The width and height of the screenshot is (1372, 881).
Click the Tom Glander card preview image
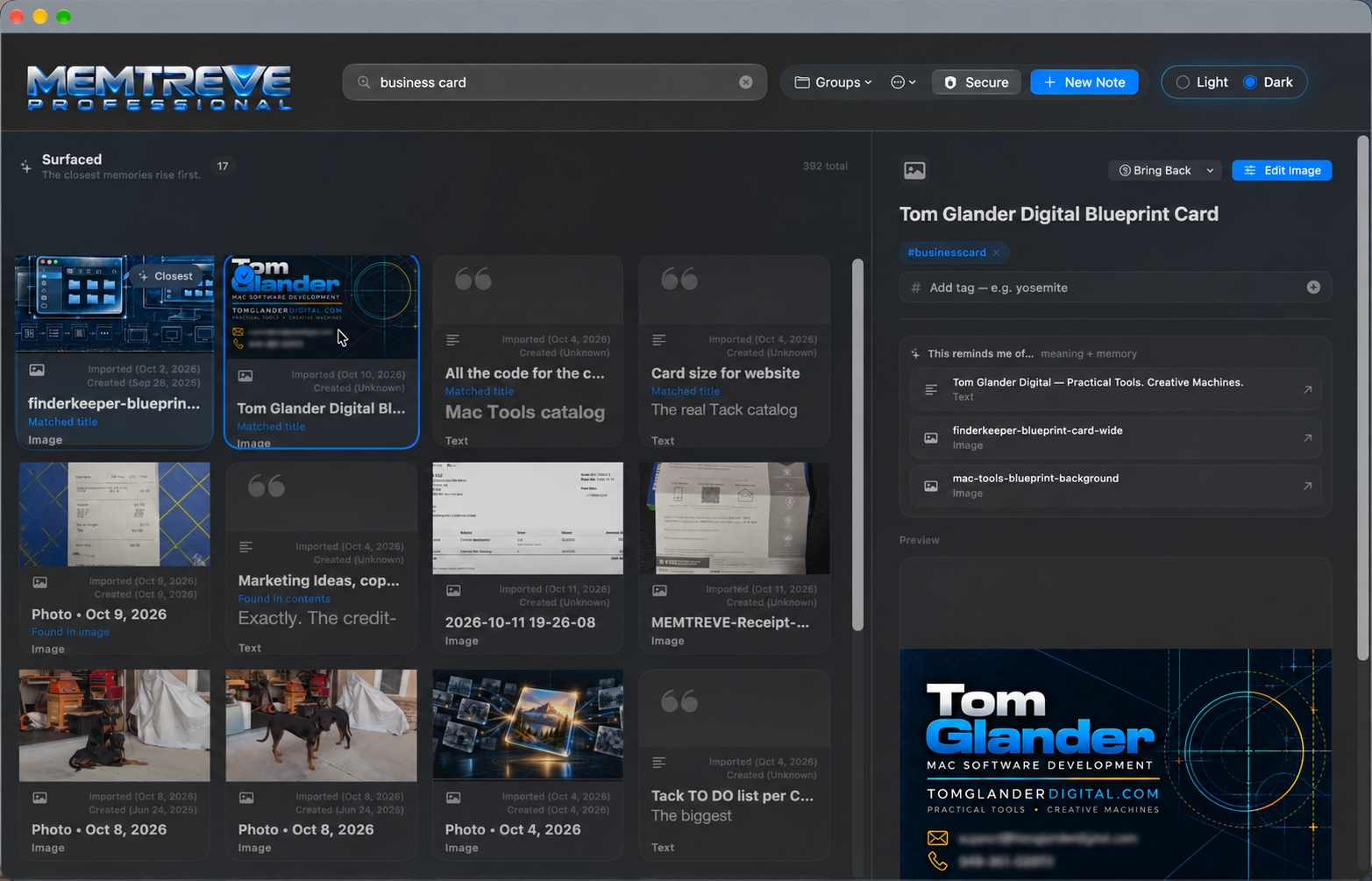click(1115, 763)
